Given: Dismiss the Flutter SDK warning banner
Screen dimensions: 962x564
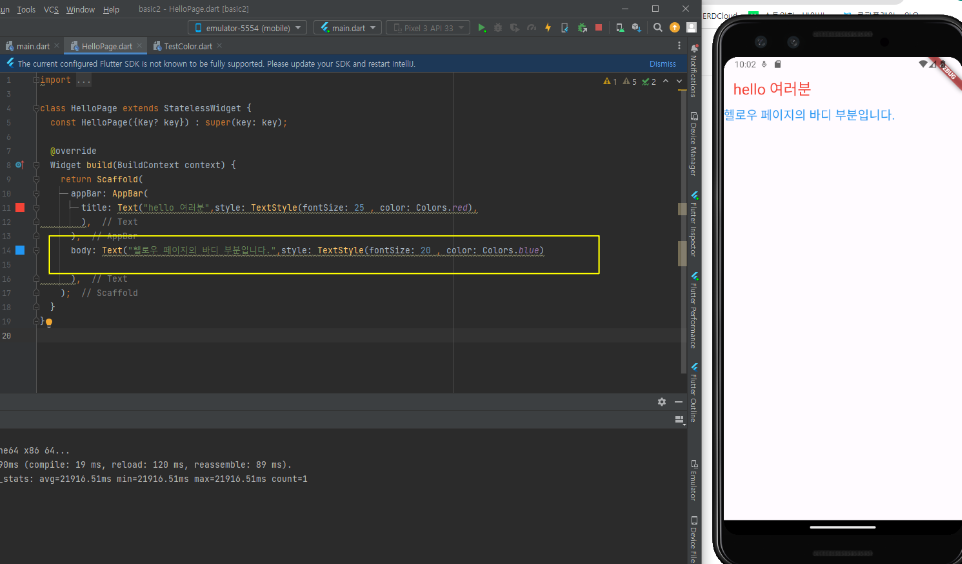Looking at the screenshot, I should (x=663, y=64).
